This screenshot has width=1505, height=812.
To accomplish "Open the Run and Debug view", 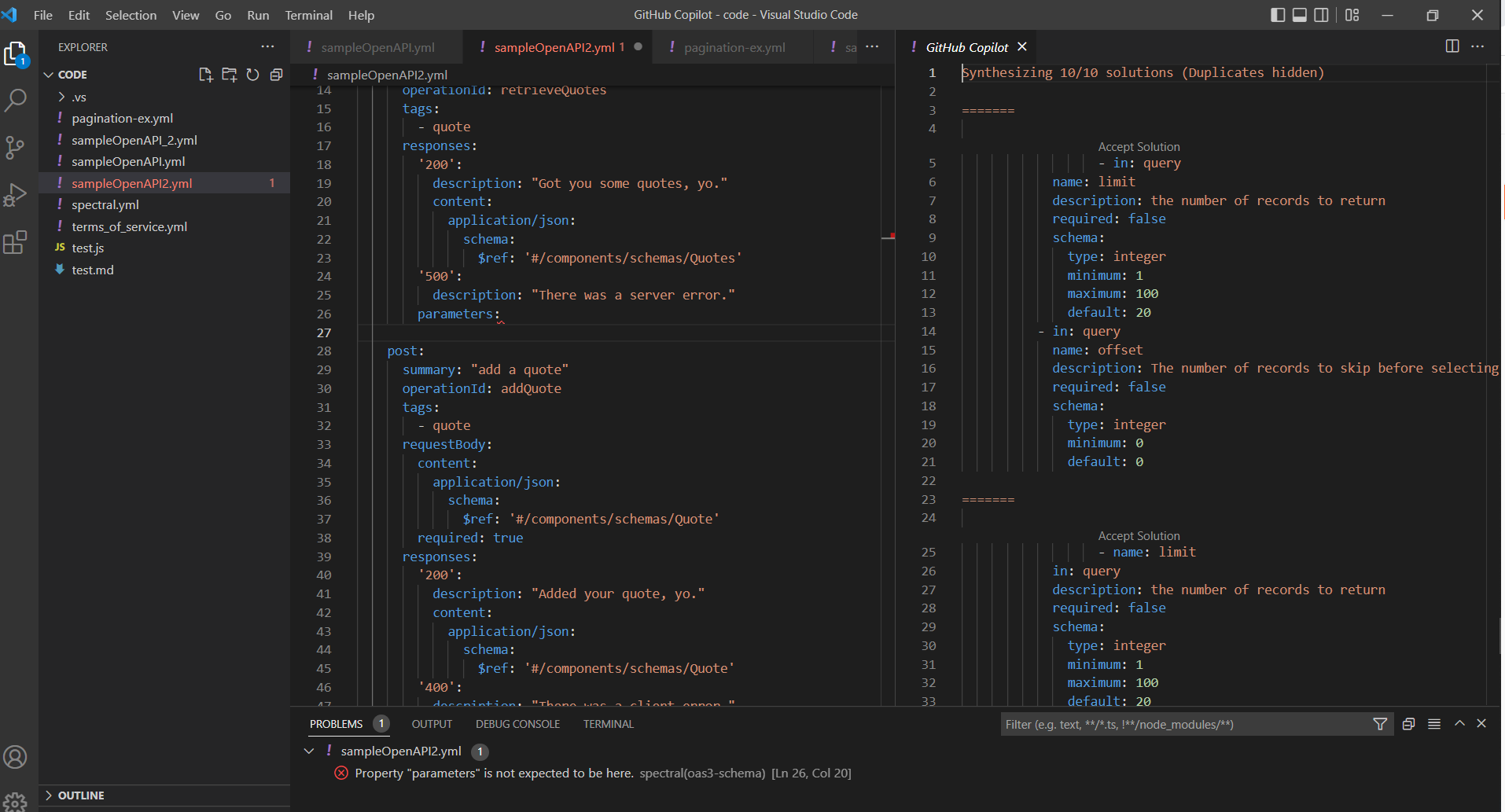I will pos(16,194).
